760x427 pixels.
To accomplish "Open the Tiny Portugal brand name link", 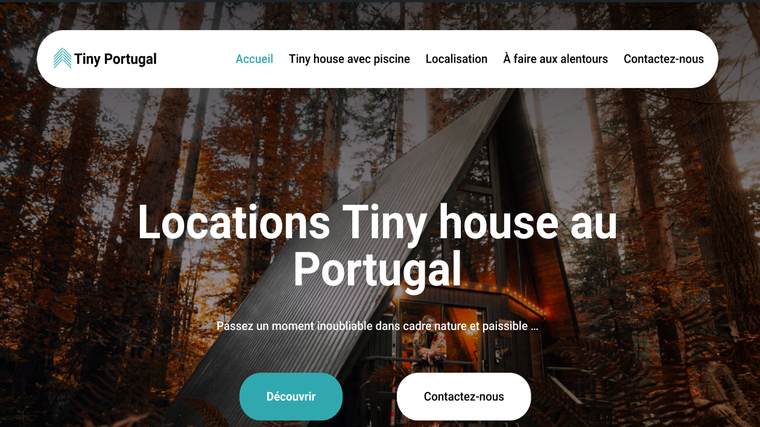I will 115,59.
